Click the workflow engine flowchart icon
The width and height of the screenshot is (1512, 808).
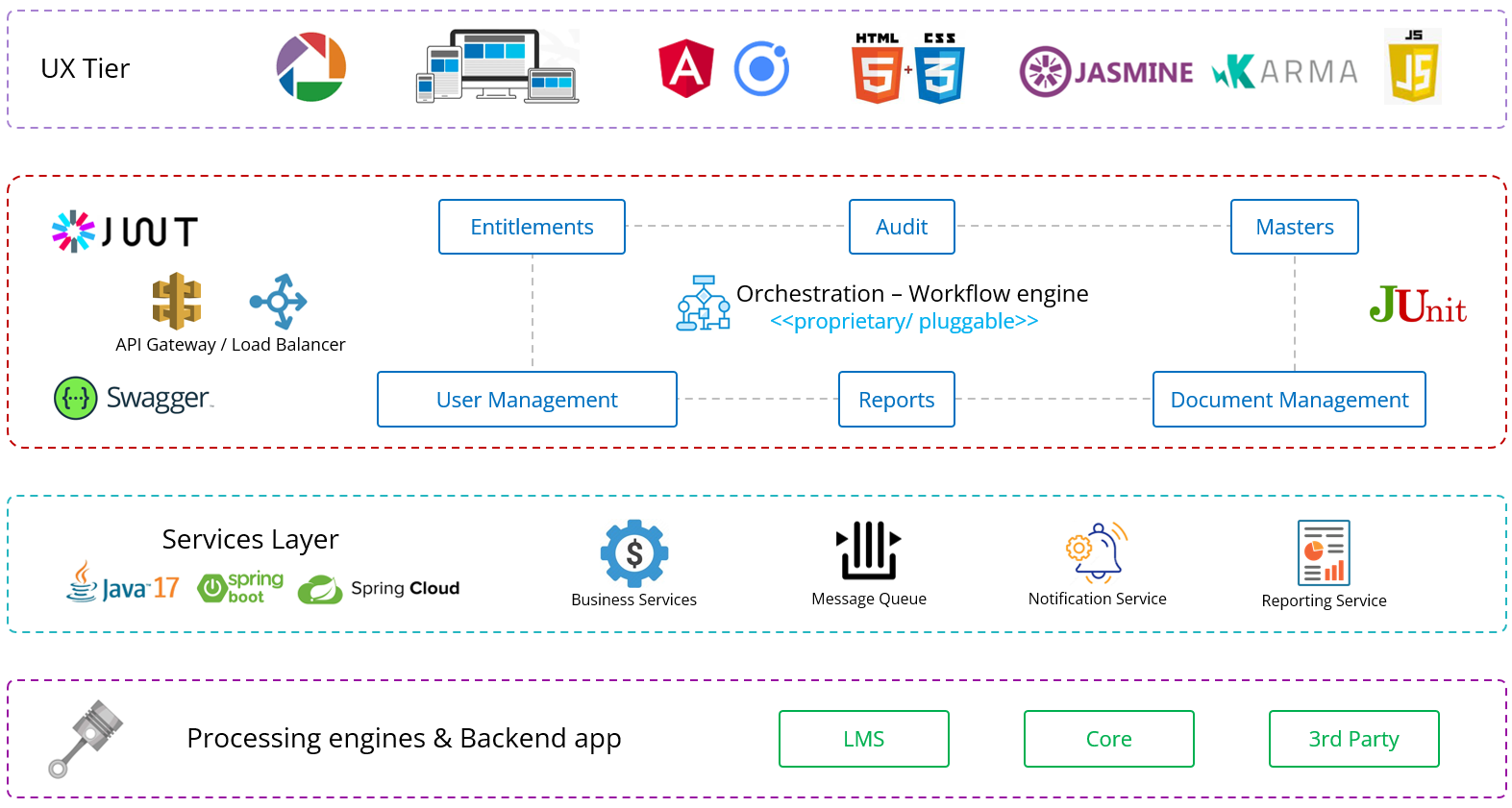click(704, 304)
